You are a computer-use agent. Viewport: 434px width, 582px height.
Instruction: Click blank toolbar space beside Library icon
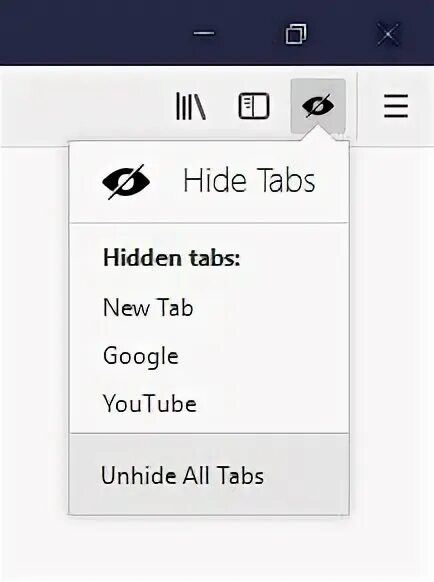tap(85, 107)
